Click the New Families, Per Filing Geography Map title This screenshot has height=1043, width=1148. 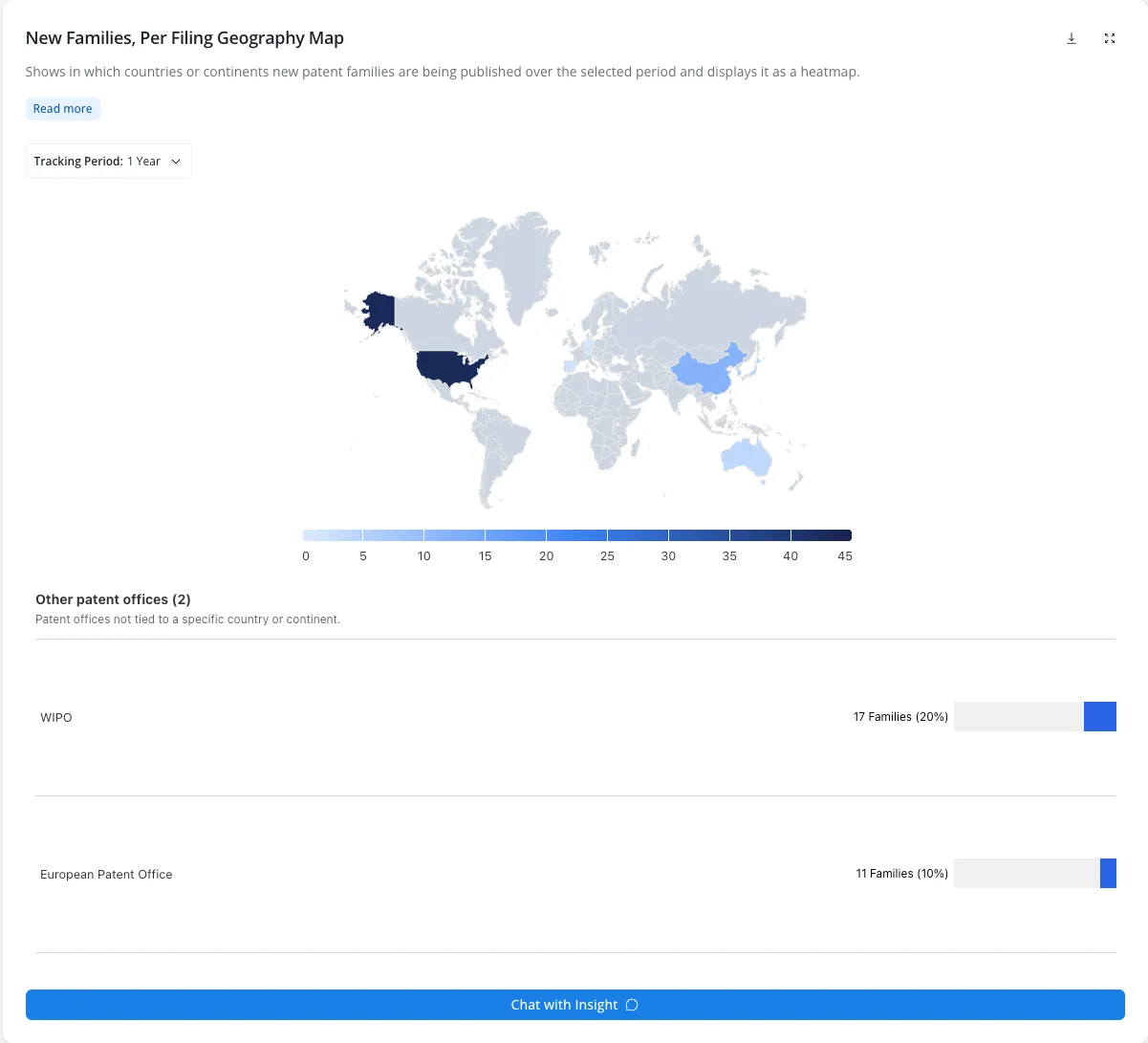coord(184,38)
